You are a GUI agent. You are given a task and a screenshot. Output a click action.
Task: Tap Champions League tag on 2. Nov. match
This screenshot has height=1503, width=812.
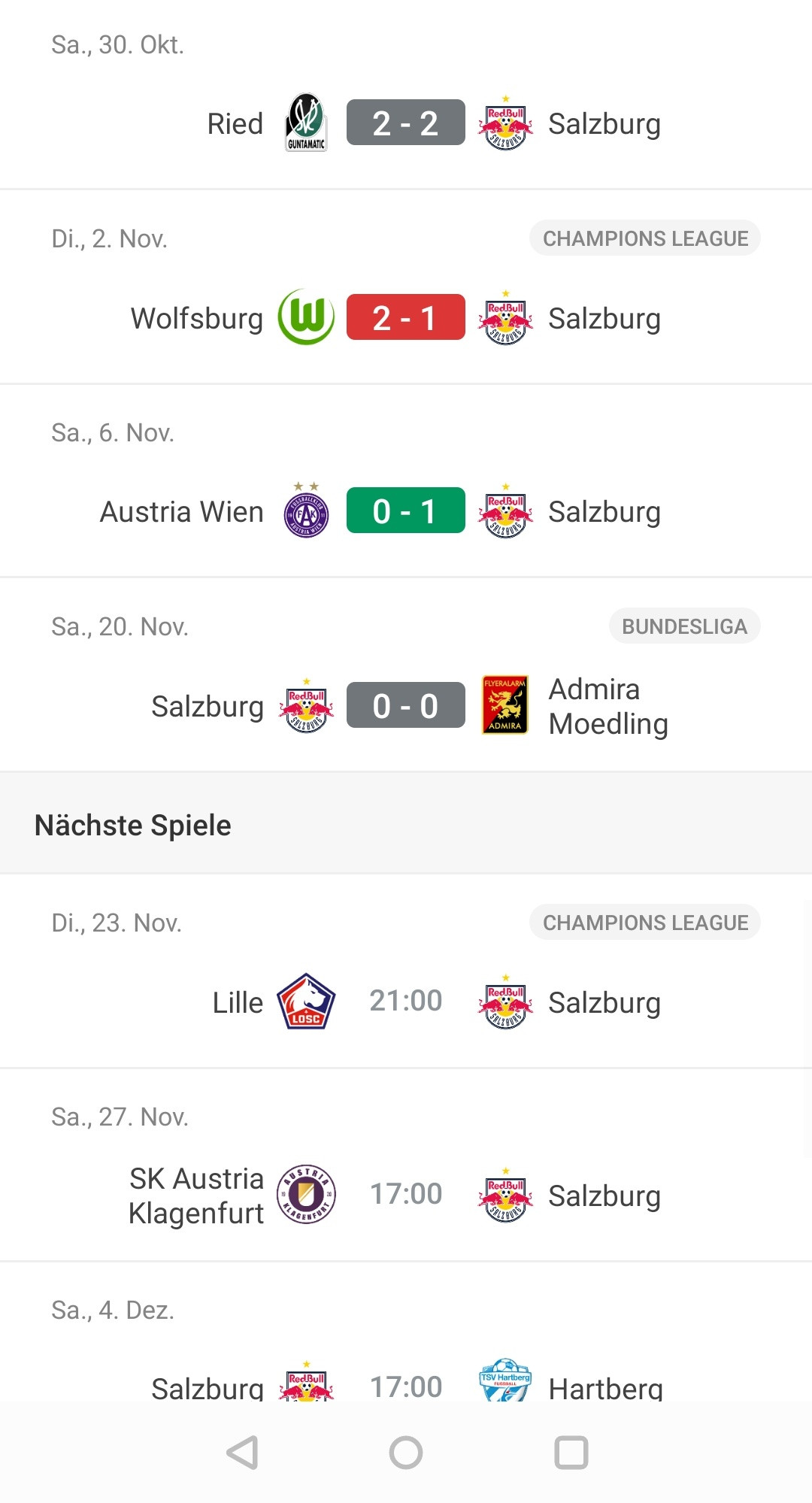point(645,238)
